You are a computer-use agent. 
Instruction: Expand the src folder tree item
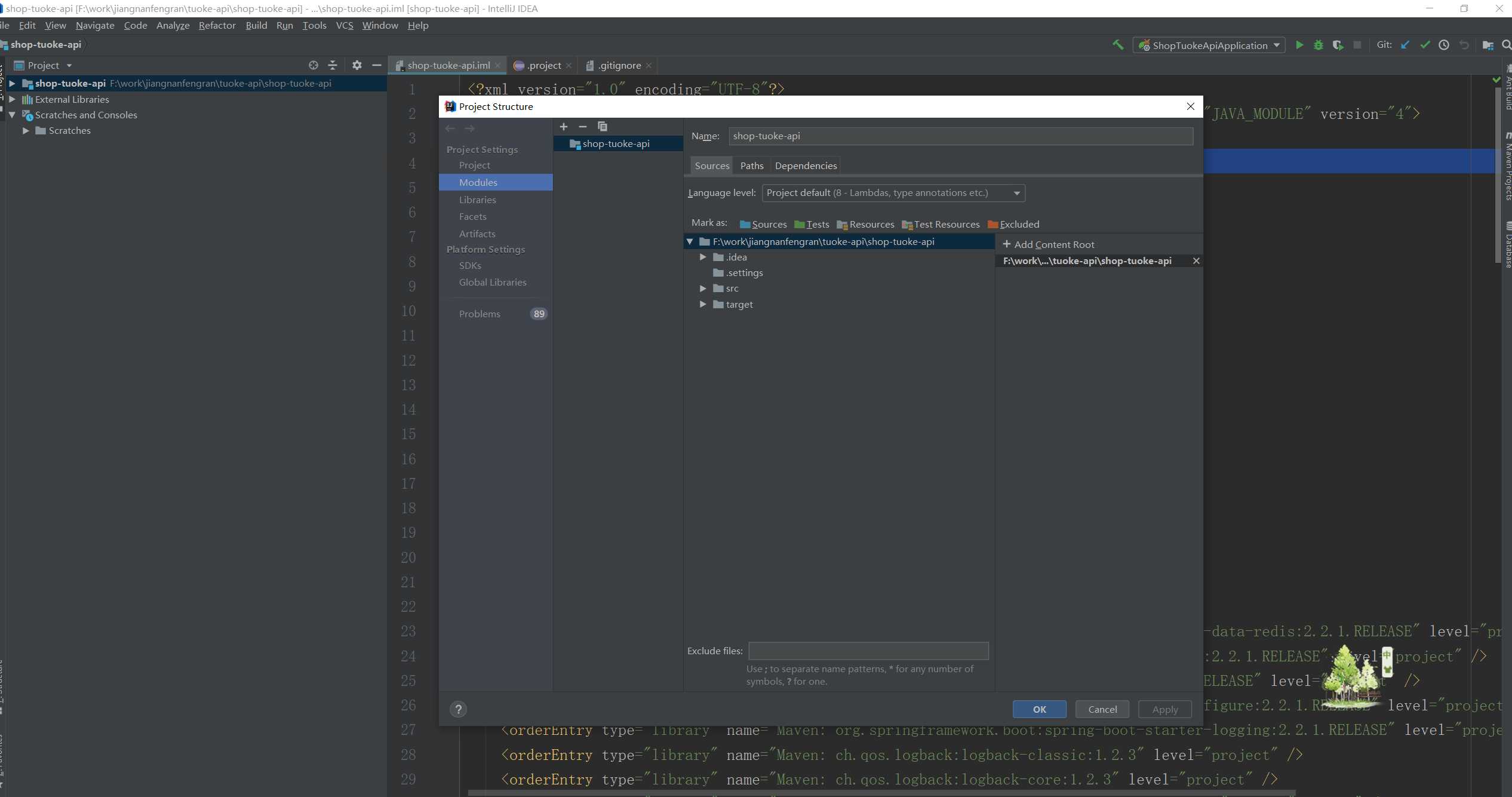click(x=703, y=288)
